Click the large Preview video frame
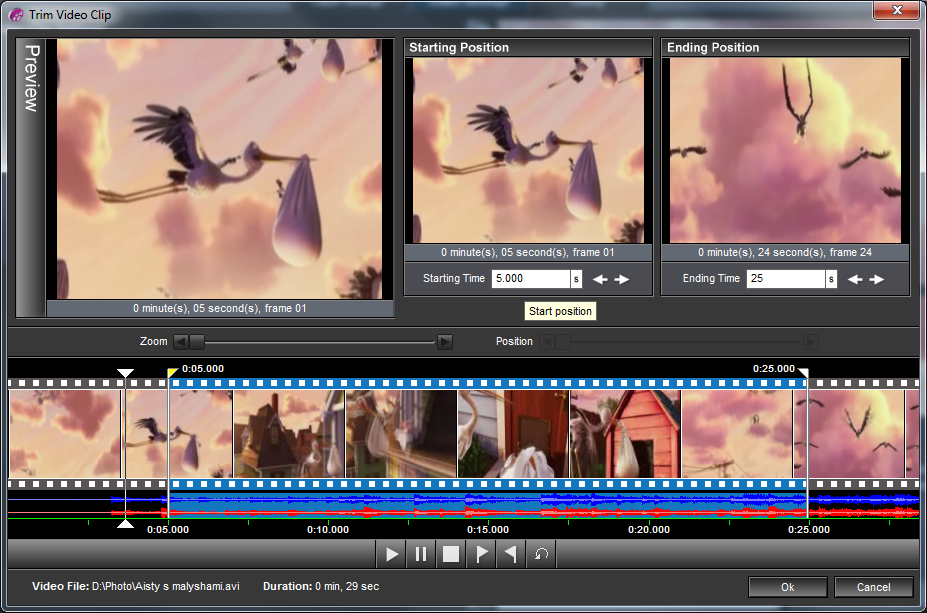Viewport: 927px width, 613px height. [x=219, y=169]
